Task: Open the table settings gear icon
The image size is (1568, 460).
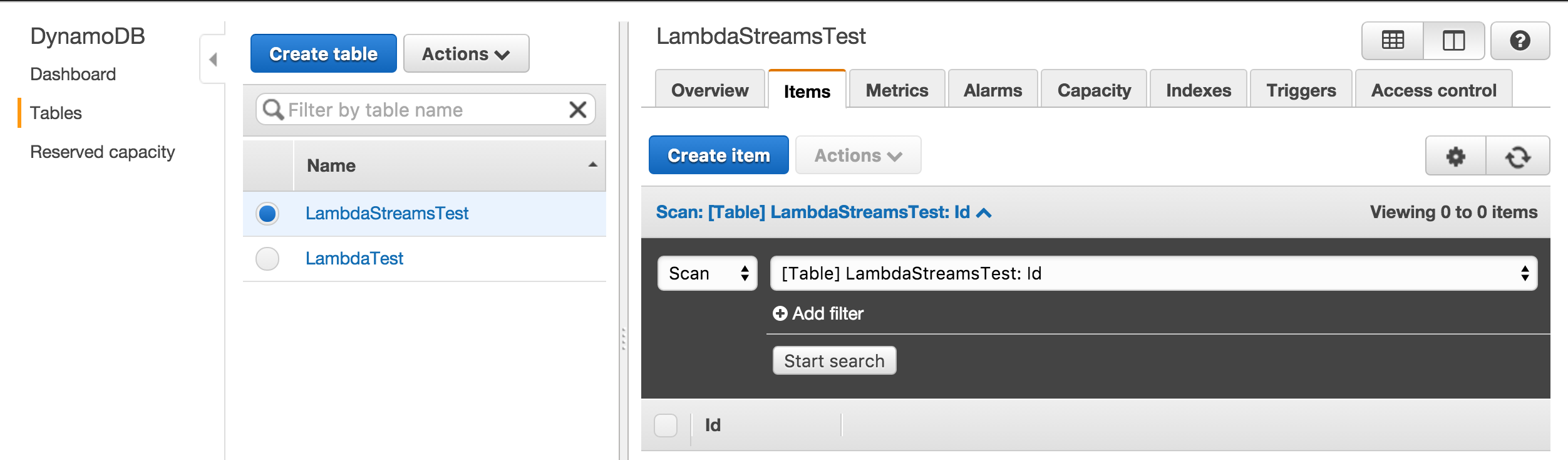Action: coord(1456,157)
